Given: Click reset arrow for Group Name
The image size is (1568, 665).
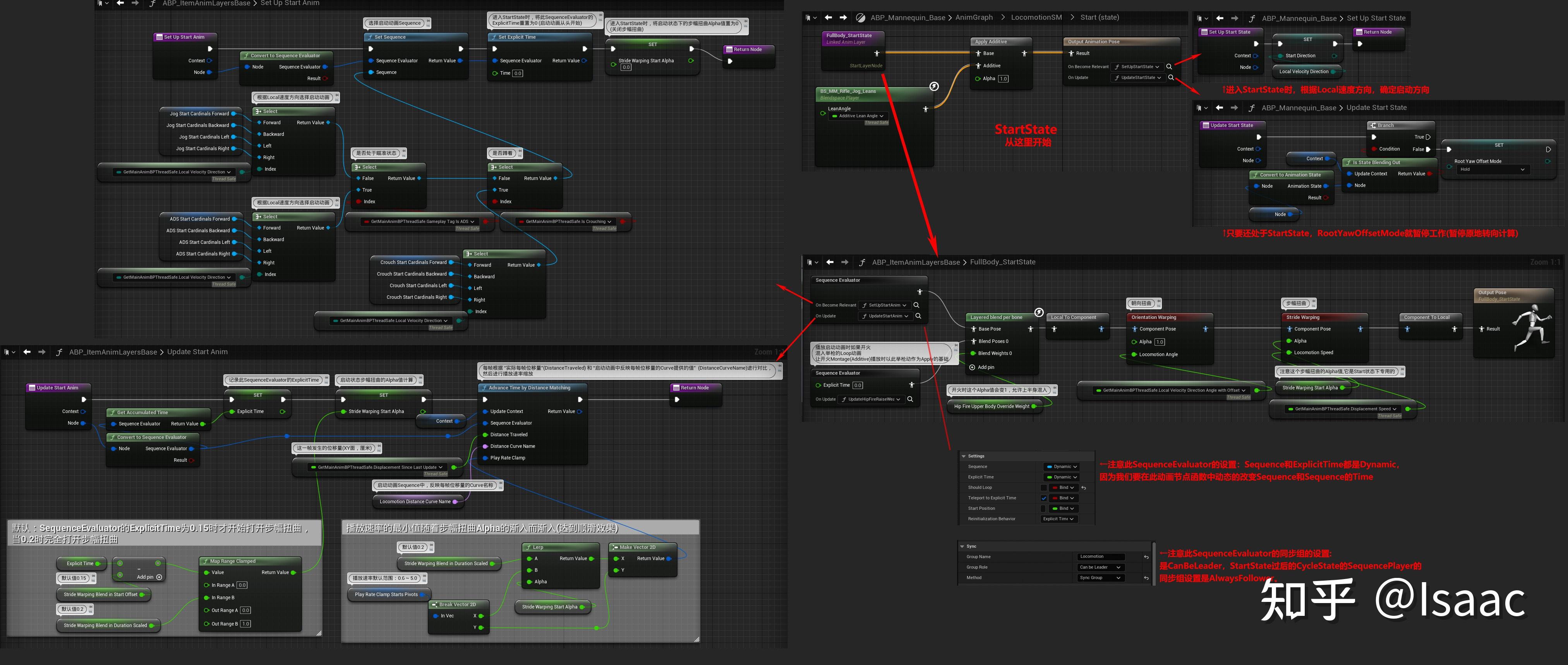Looking at the screenshot, I should (x=1146, y=557).
